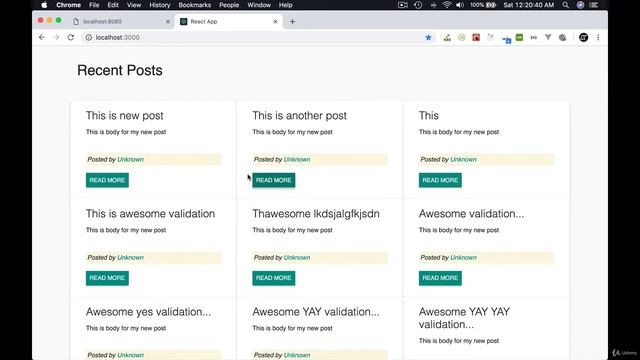Click the menu bar clock 'Sat 12:20:40 AM'

(529, 5)
